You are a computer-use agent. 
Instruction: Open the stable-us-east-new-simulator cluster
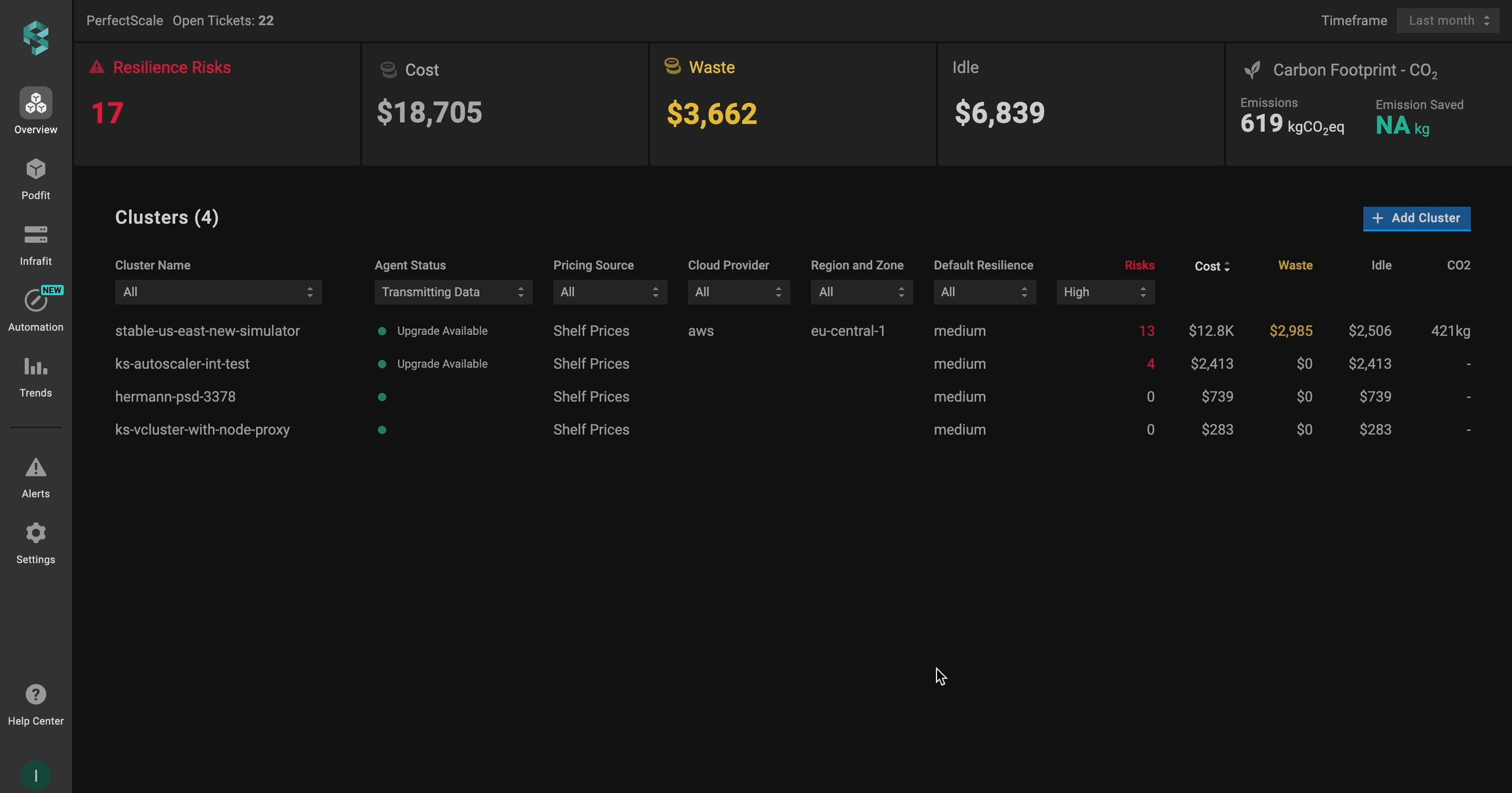(207, 331)
